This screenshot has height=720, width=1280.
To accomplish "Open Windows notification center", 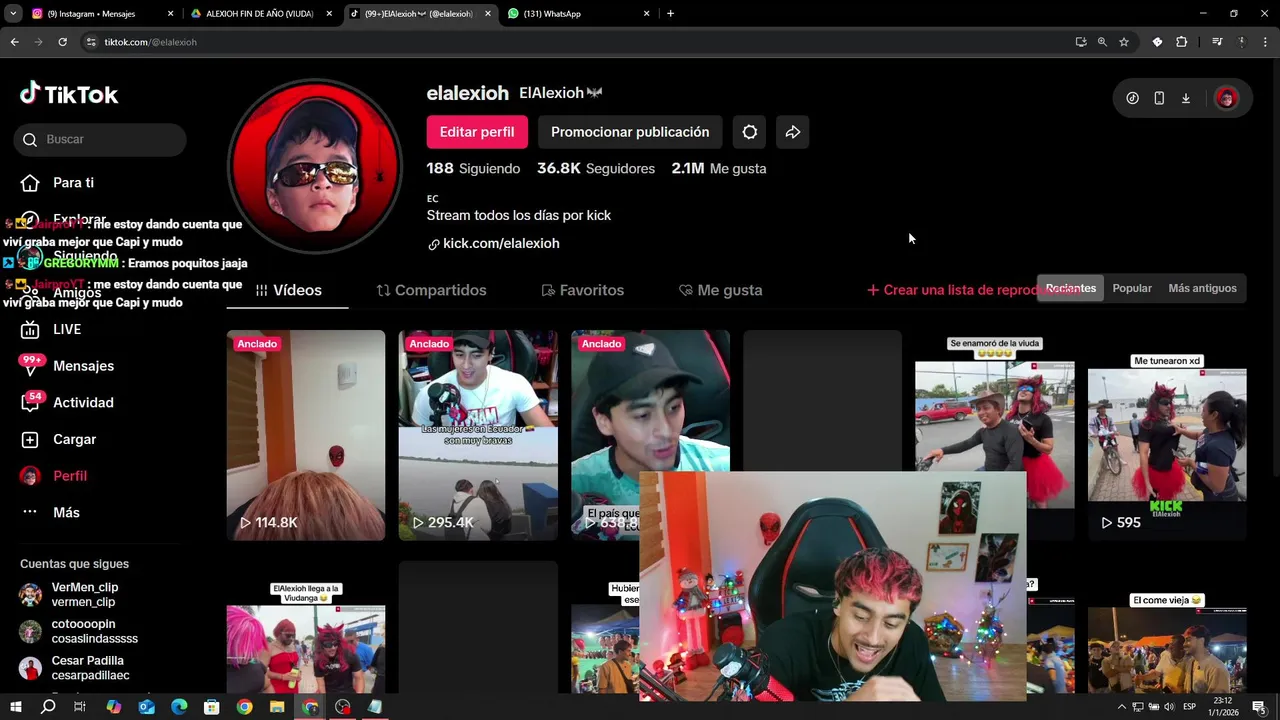I will [1259, 707].
